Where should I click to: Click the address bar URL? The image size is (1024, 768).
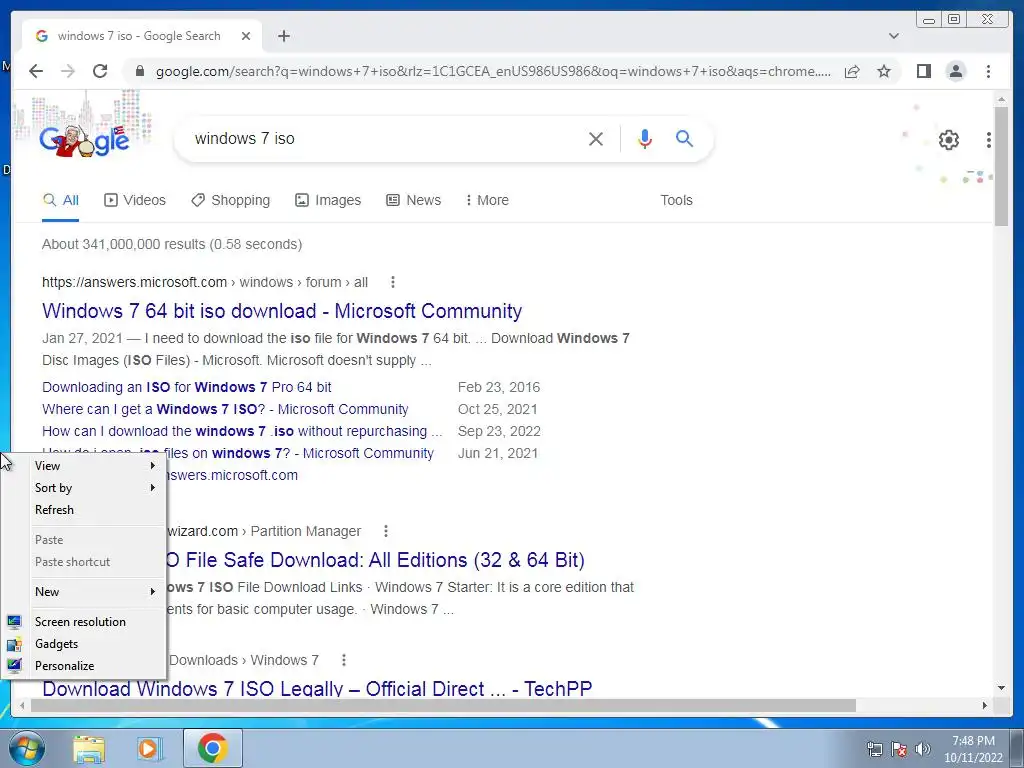coord(493,71)
